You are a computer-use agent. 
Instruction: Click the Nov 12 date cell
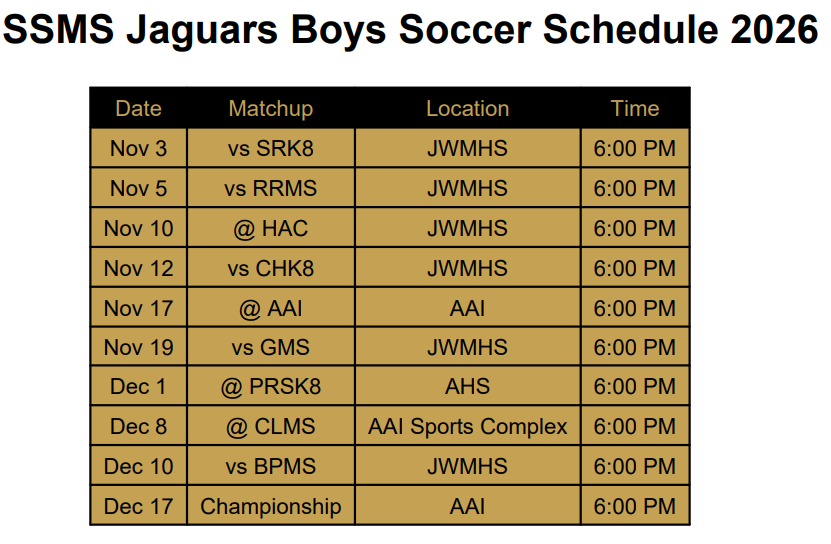[138, 268]
